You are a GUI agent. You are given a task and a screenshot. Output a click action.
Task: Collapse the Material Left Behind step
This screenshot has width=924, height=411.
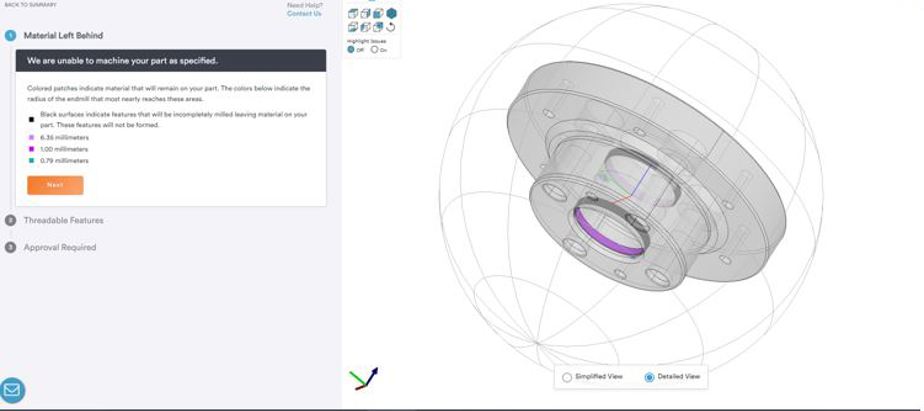(62, 35)
